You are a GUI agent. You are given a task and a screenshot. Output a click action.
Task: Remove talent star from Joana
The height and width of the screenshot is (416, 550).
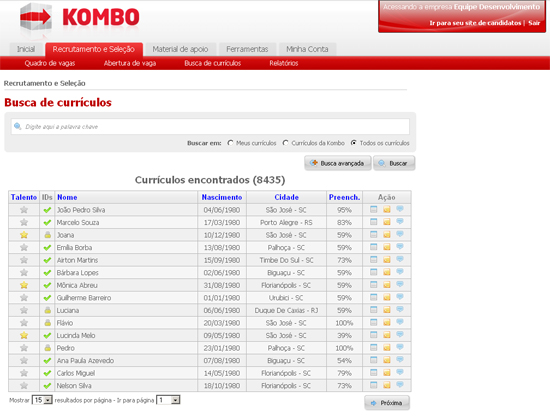[x=24, y=235]
